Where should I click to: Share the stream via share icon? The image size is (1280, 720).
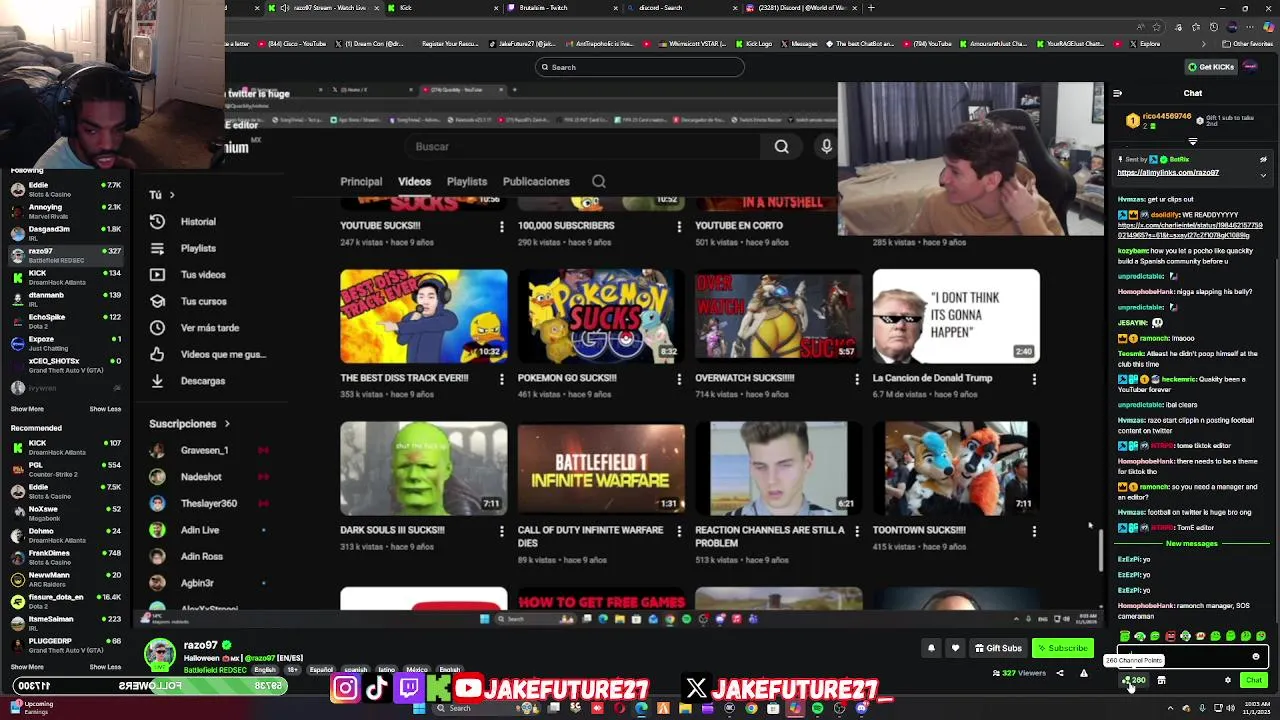(1060, 673)
